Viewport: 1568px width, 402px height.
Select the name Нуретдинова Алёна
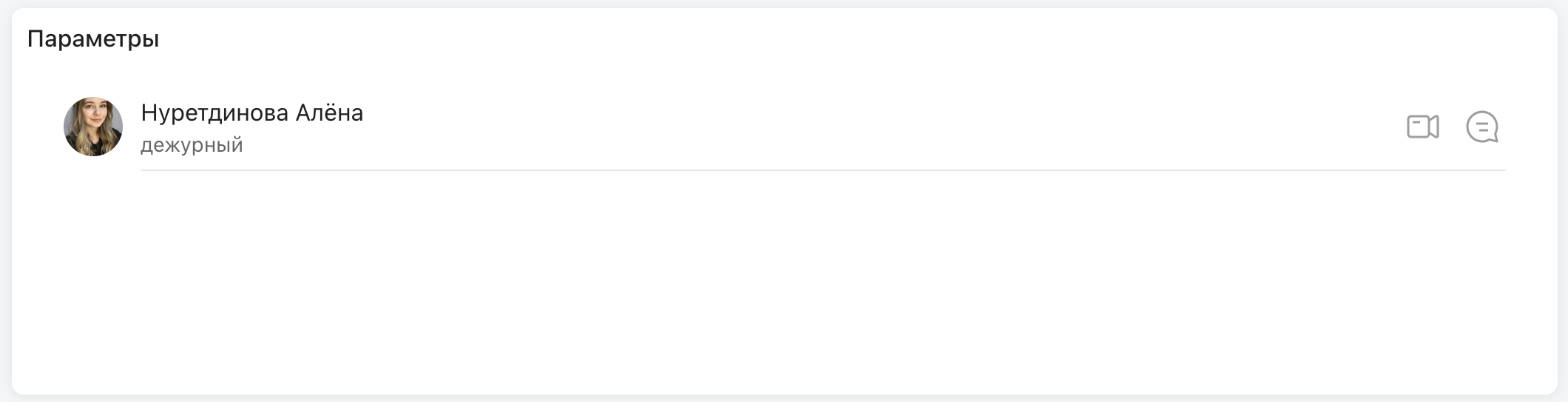point(251,113)
